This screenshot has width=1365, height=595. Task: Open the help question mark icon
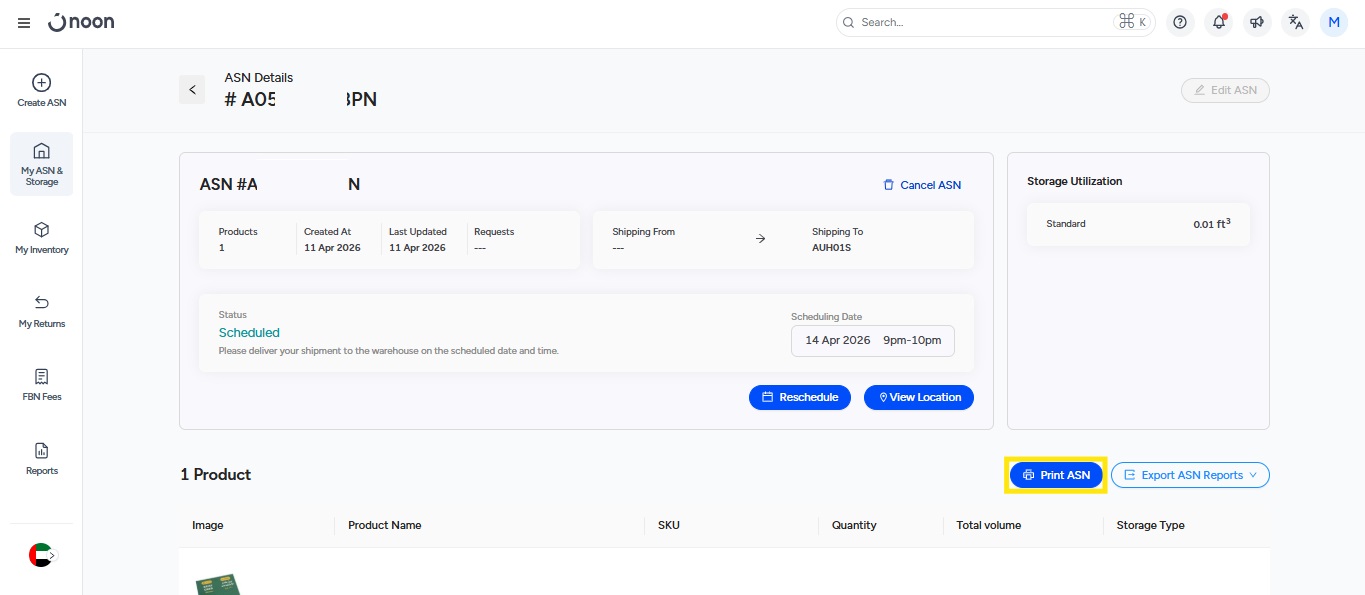click(1180, 22)
